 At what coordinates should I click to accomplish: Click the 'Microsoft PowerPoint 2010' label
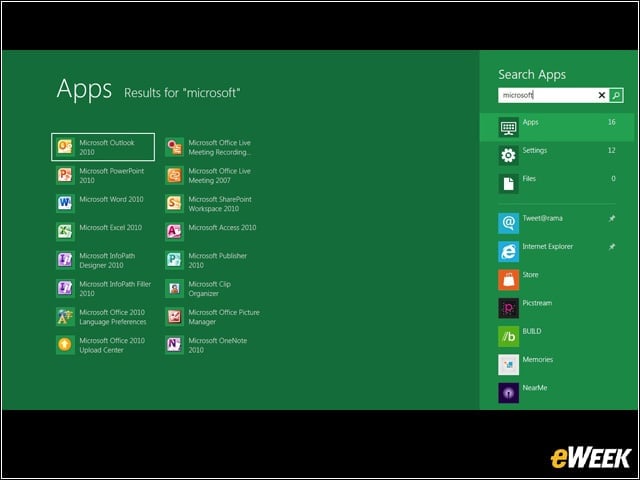tap(111, 176)
